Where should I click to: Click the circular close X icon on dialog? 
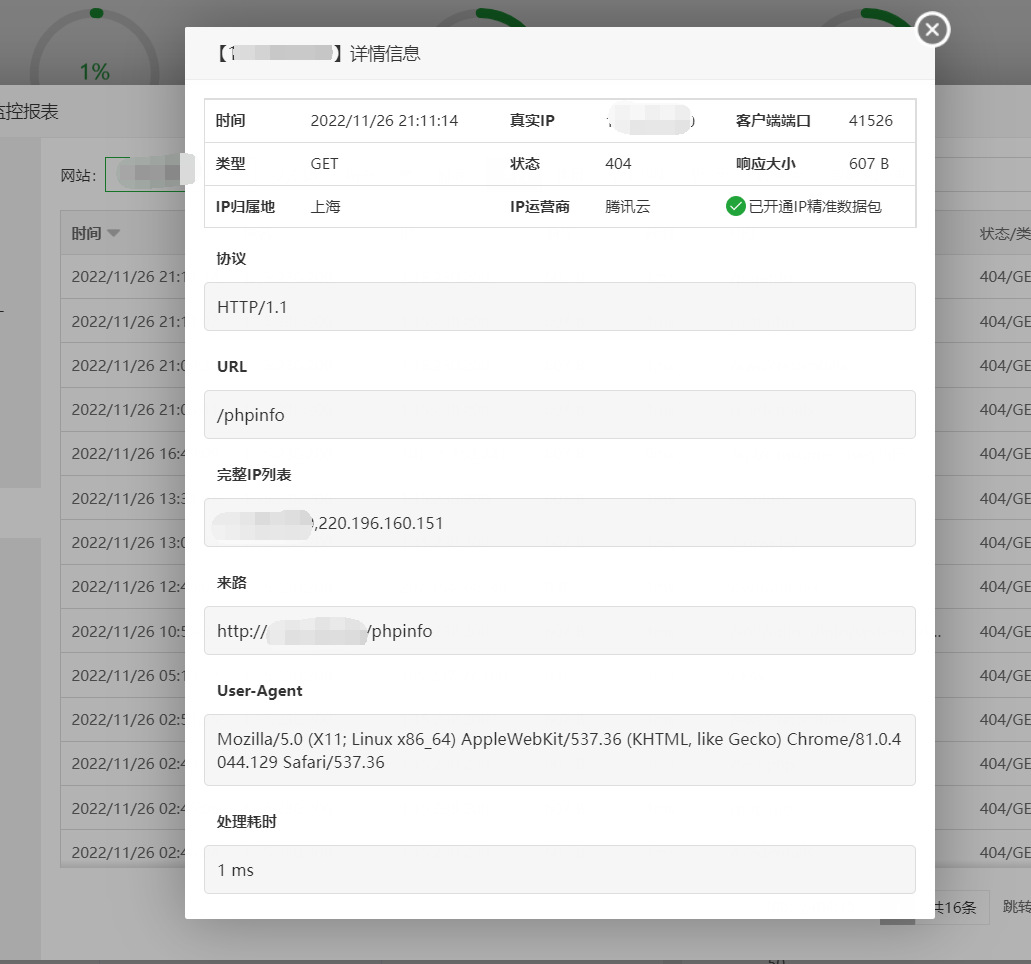pos(931,29)
